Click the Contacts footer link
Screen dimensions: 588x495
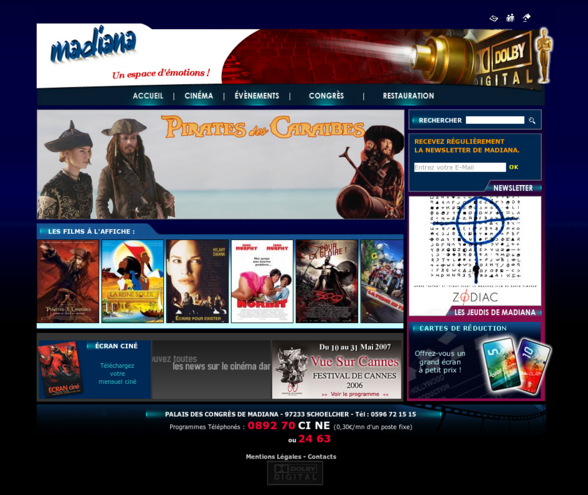322,456
